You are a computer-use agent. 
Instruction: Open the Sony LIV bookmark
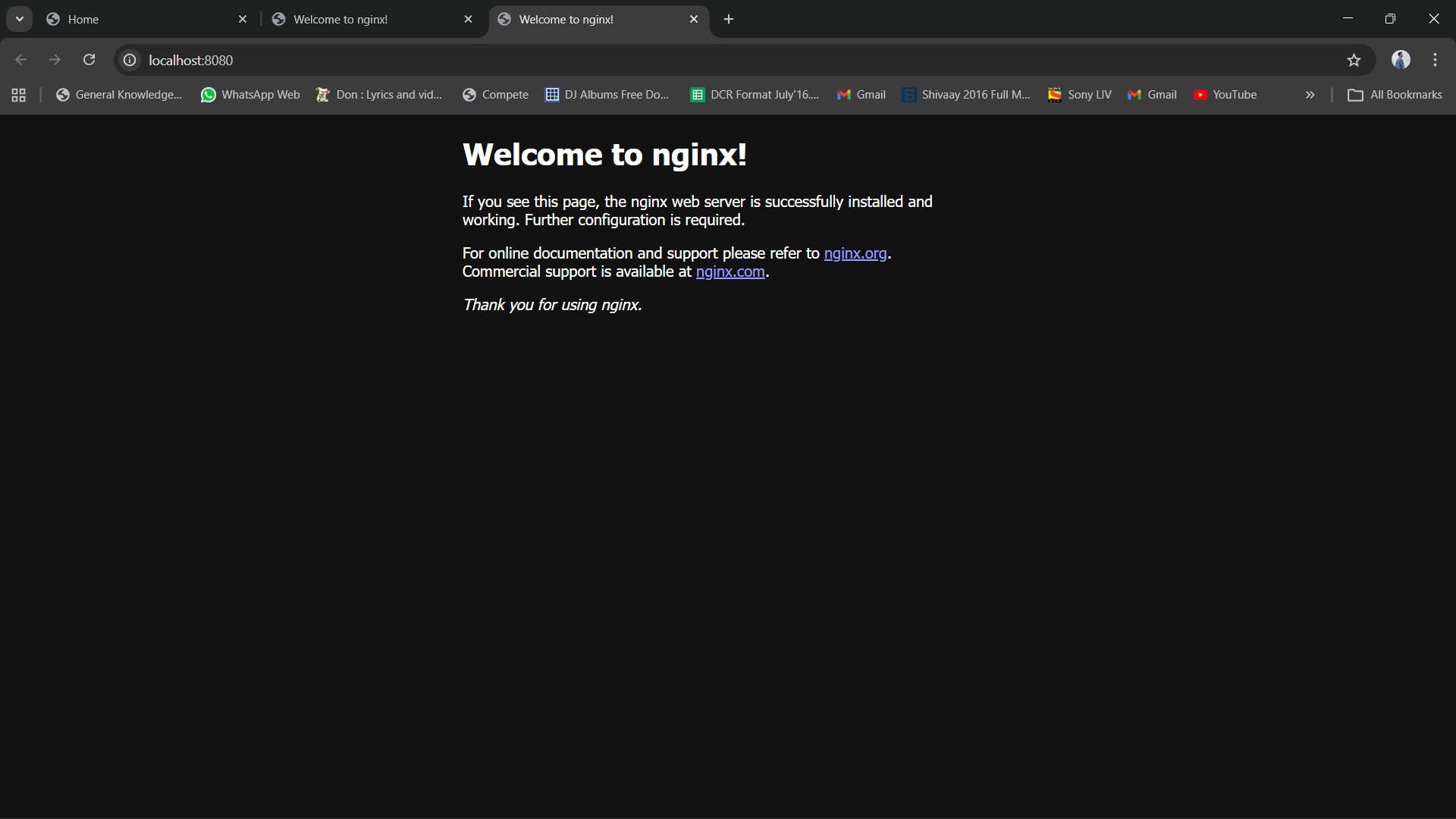(1079, 95)
